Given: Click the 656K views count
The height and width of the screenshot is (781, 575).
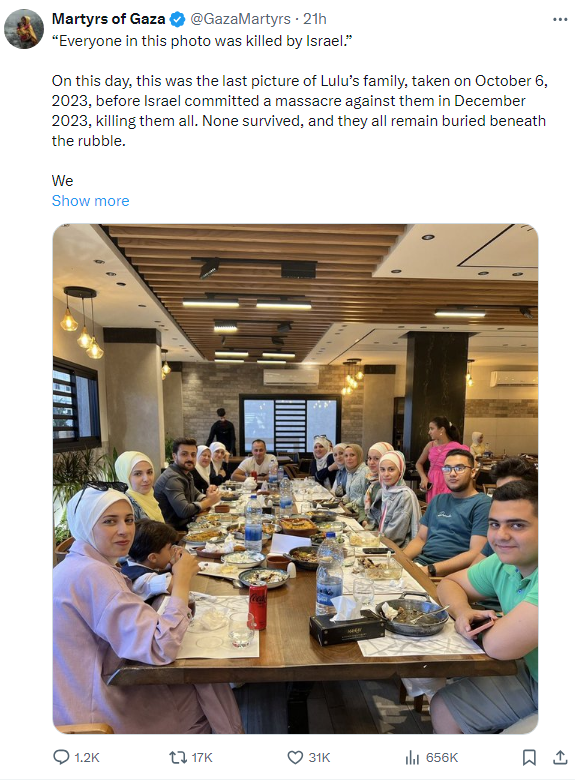Looking at the screenshot, I should (442, 758).
